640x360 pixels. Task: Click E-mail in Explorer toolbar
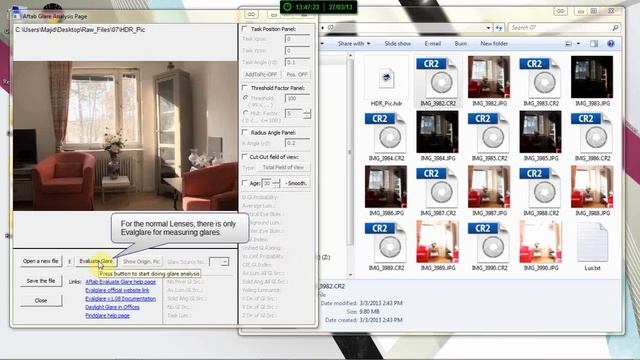pyautogui.click(x=433, y=44)
